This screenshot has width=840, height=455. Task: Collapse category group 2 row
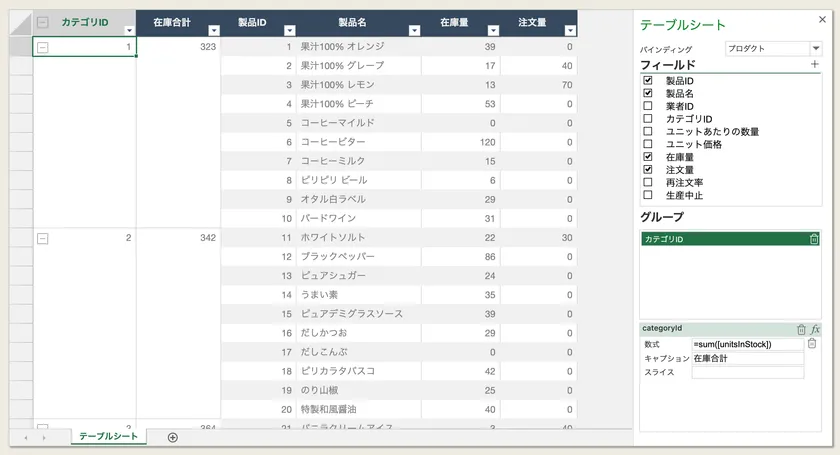click(x=43, y=238)
